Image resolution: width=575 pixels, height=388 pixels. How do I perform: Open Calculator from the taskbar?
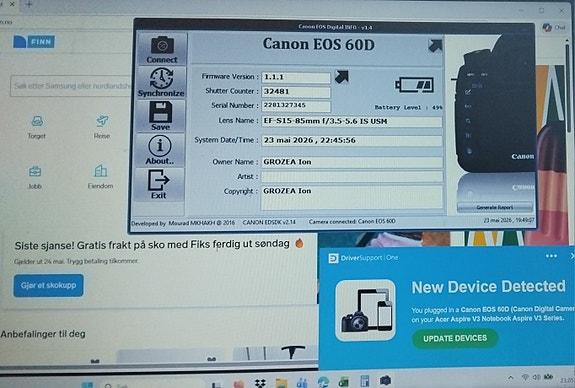coord(365,381)
